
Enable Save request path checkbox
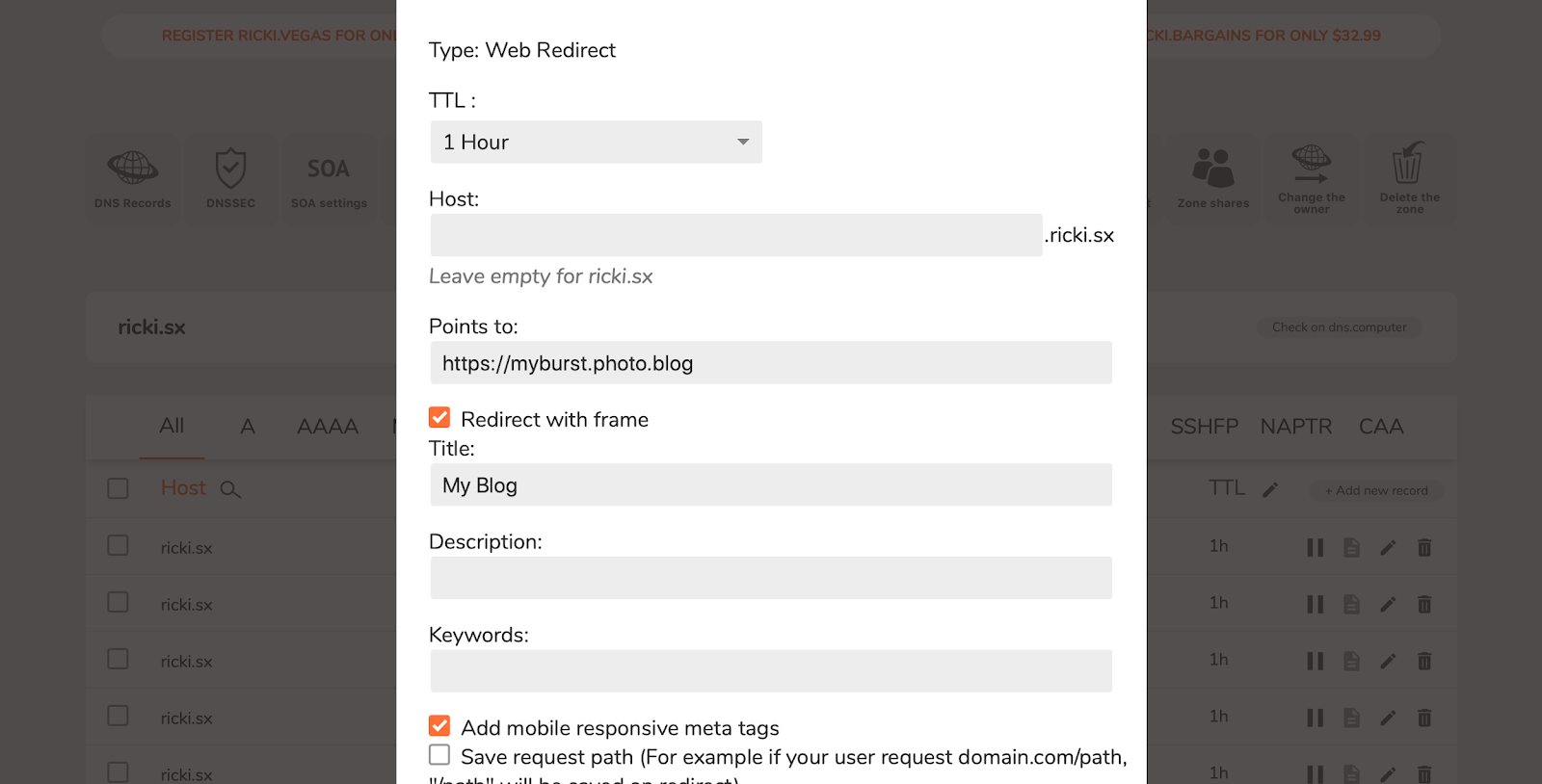tap(439, 755)
